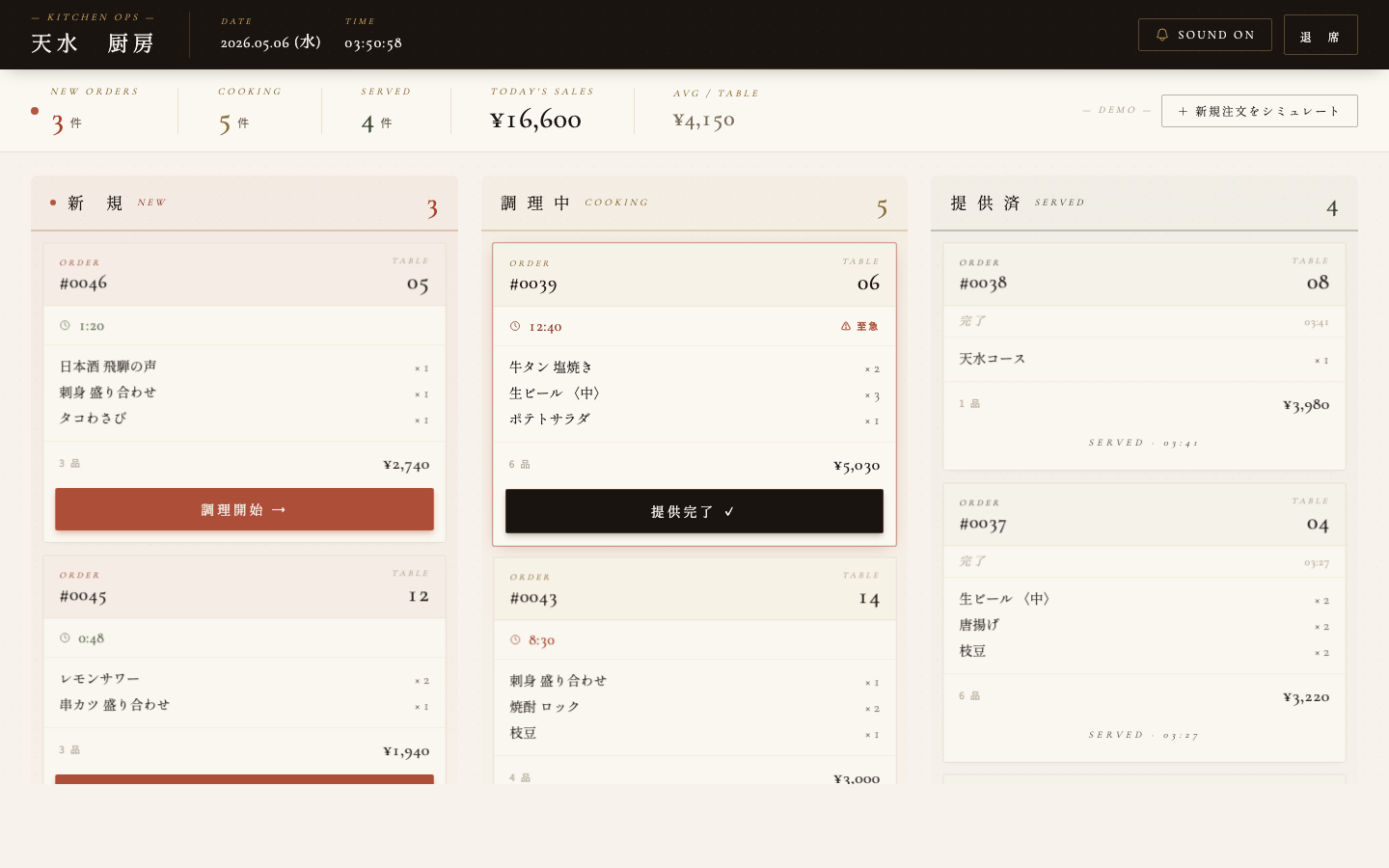Click table number 14 on order #0043

coord(869,599)
